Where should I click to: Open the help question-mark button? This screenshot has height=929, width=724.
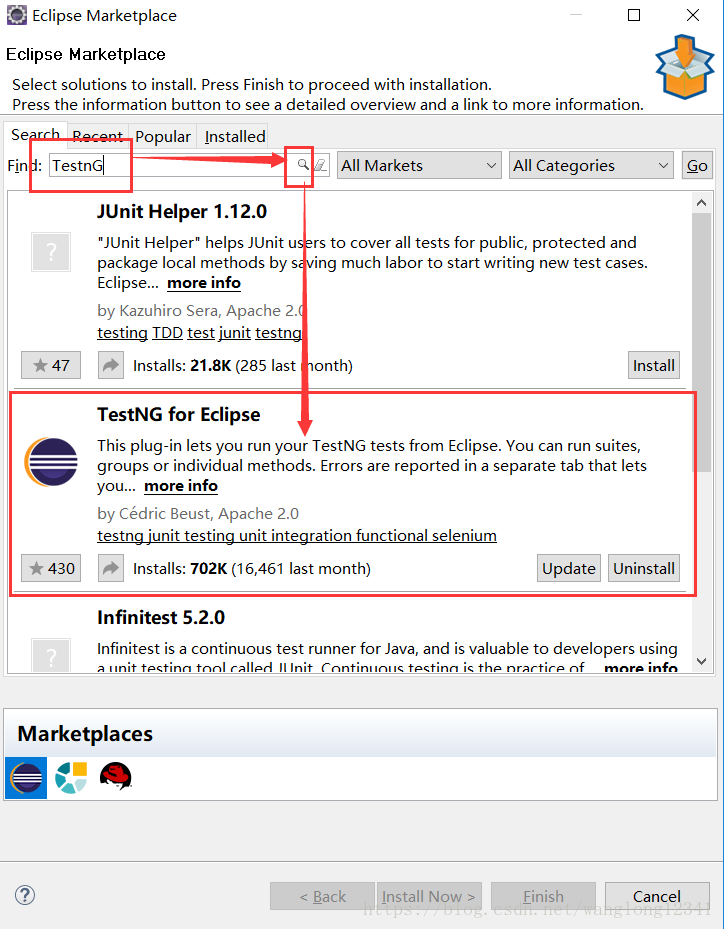coord(25,895)
